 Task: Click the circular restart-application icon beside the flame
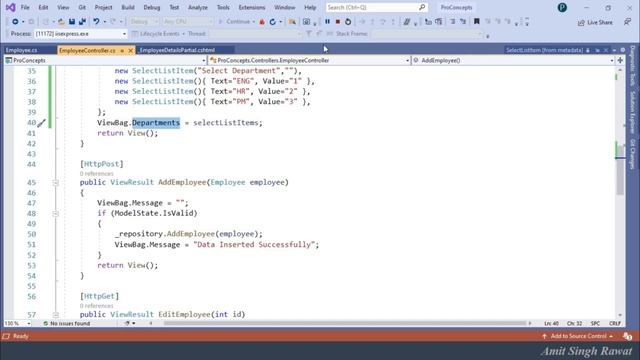[273, 22]
